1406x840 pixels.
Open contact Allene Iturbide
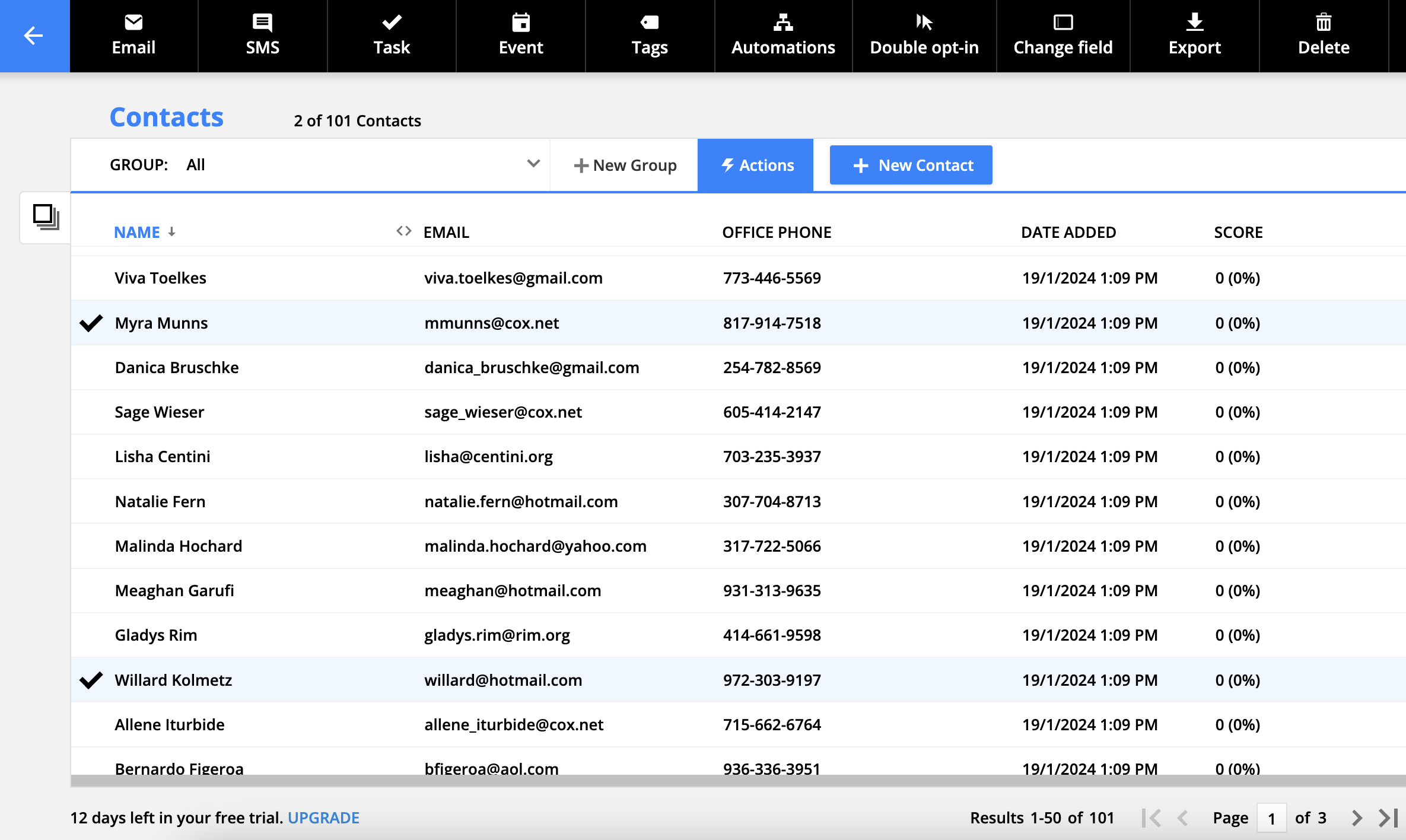[170, 724]
